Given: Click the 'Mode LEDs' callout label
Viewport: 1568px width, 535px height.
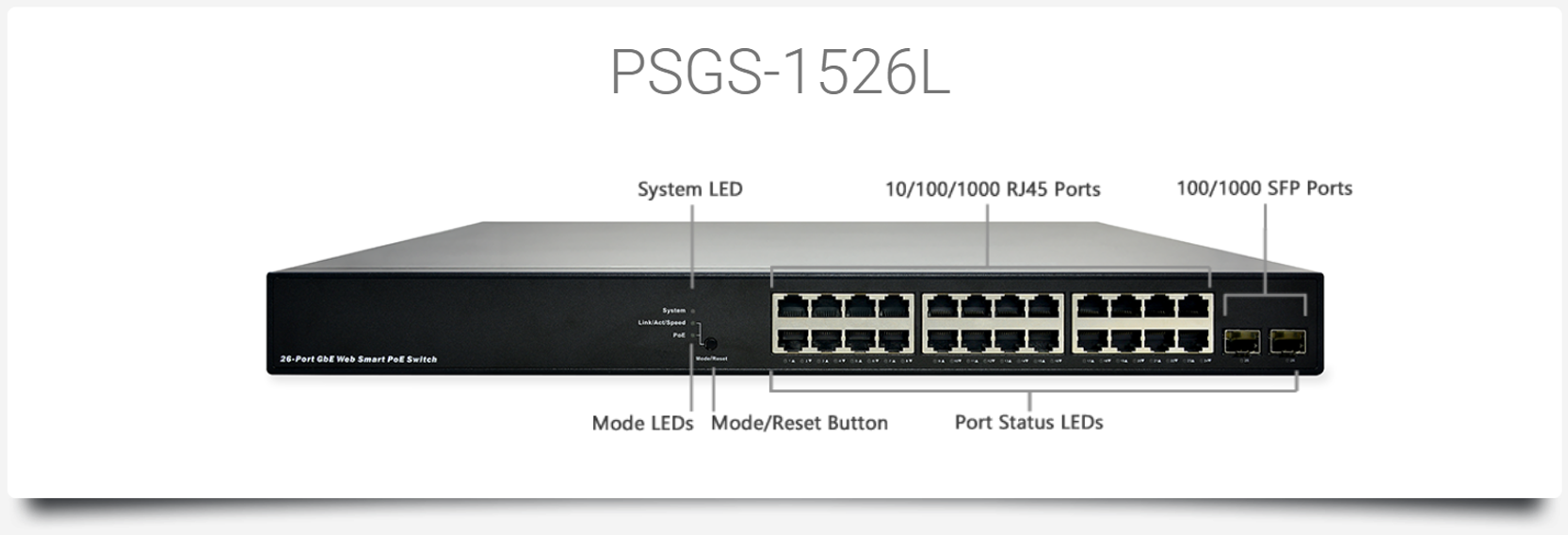Looking at the screenshot, I should click(x=642, y=423).
